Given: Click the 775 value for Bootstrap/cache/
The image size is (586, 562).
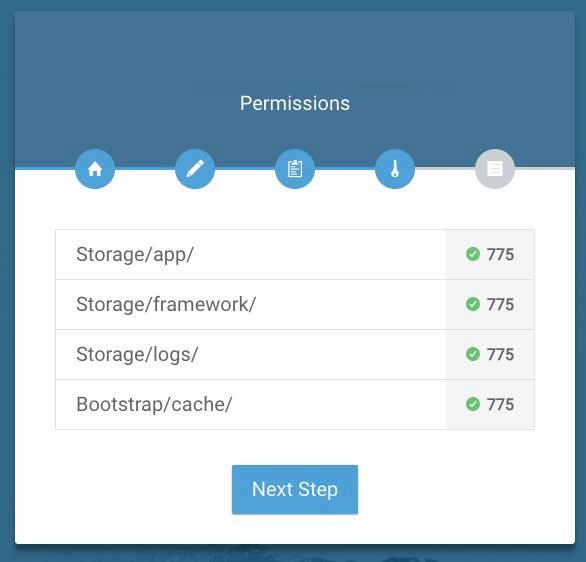Looking at the screenshot, I should coord(500,404).
